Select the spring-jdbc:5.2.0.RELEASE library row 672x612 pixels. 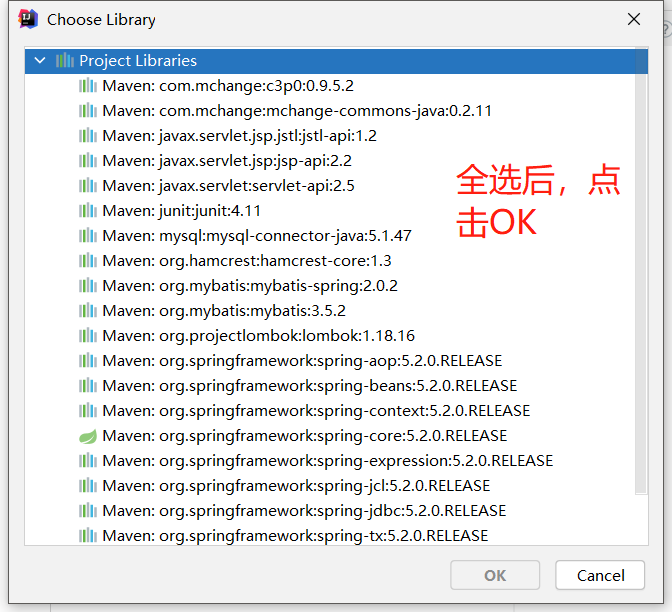(304, 511)
